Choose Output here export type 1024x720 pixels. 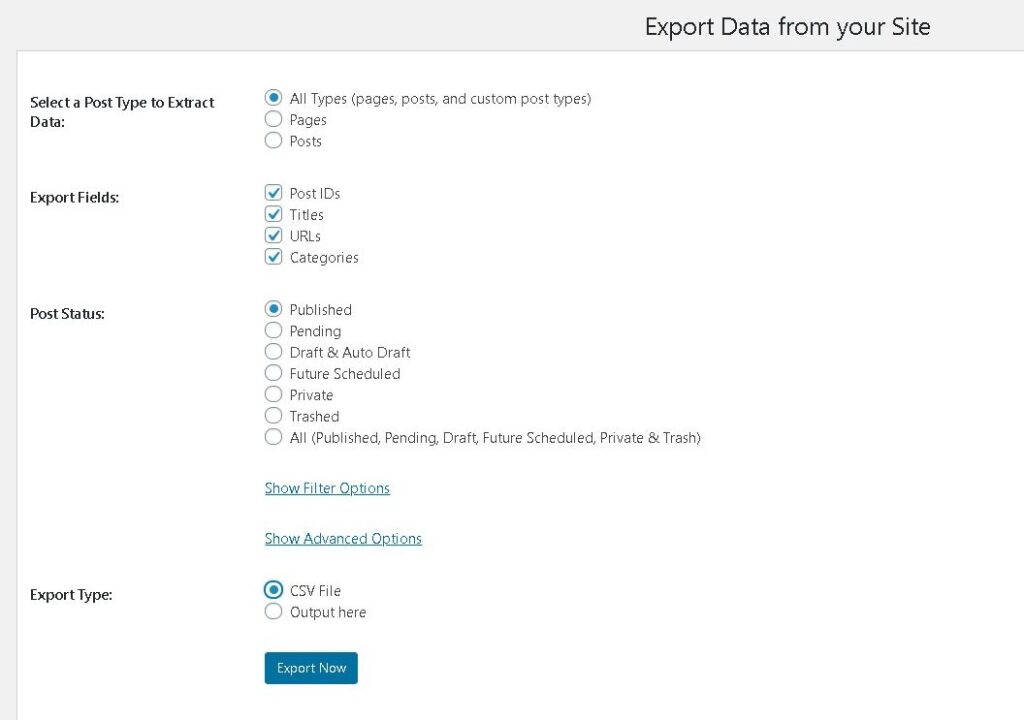[273, 612]
